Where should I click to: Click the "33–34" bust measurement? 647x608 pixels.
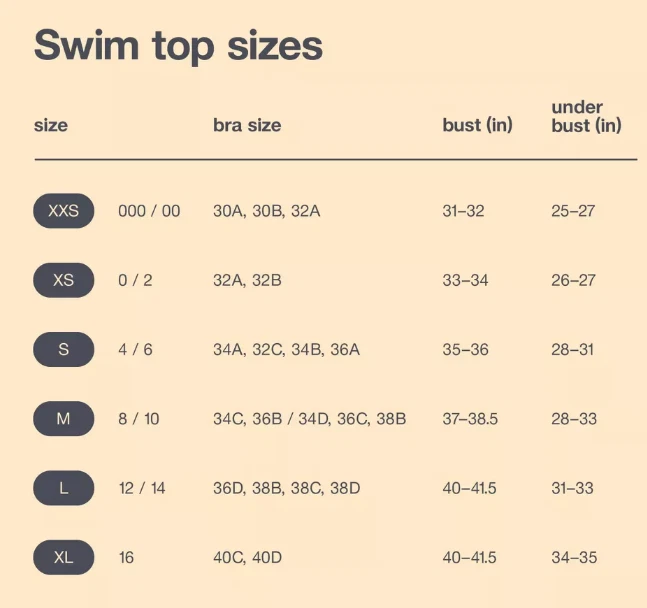[465, 280]
